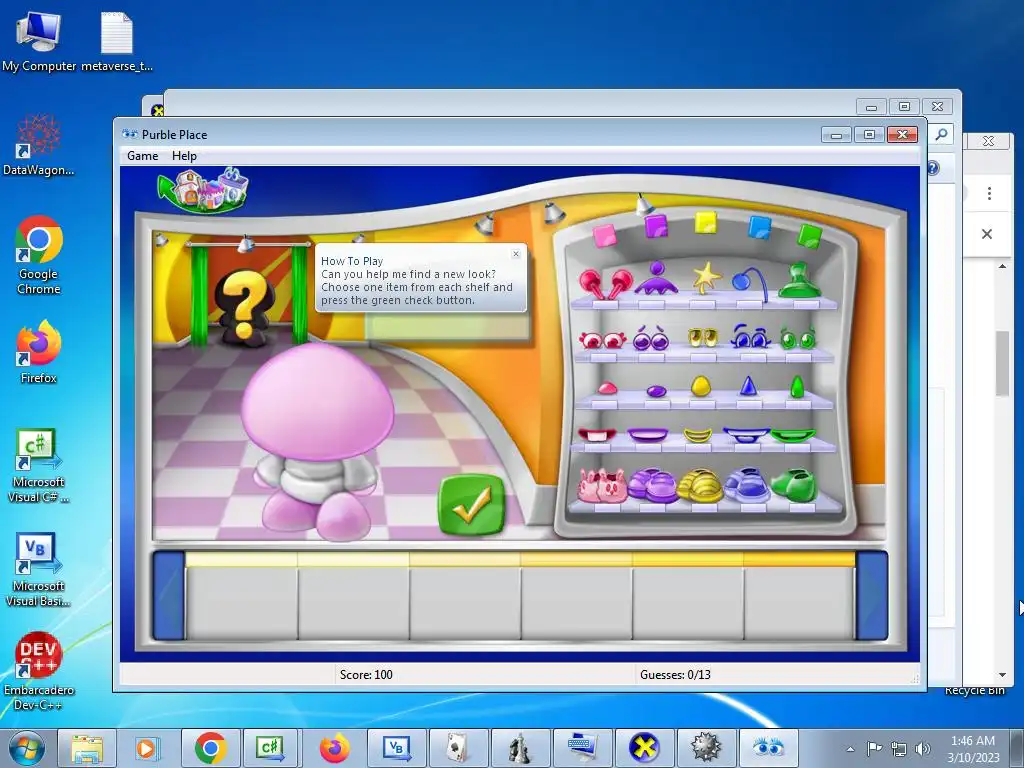Click the volume icon in system tray
The image size is (1024, 768).
coord(923,749)
